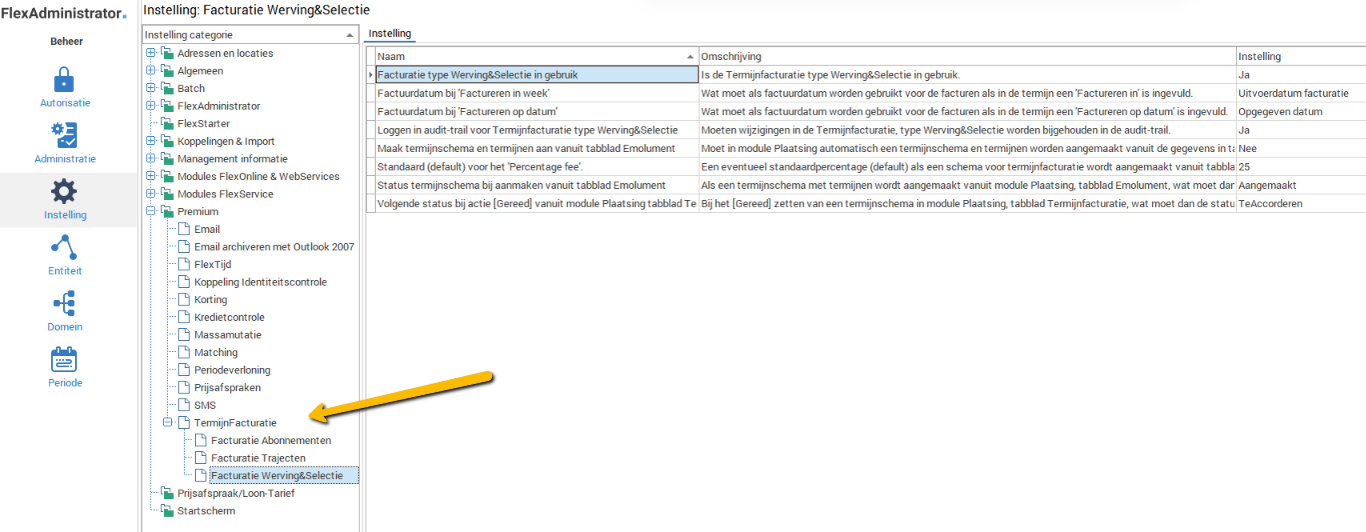
Task: Open the Domein hierarchy icon
Action: click(65, 303)
